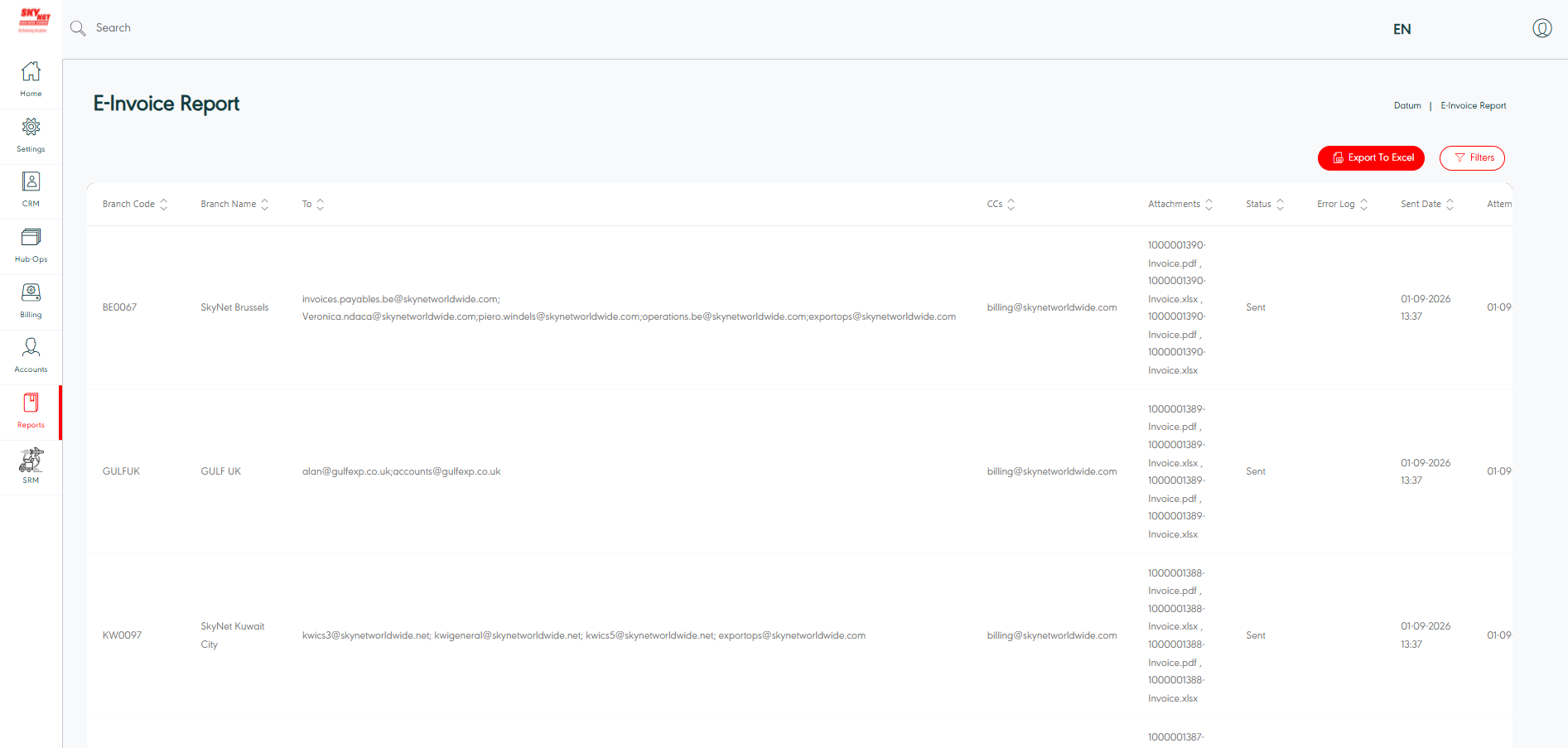Click Sent status in GULFUK row
This screenshot has width=1568, height=748.
(x=1256, y=471)
